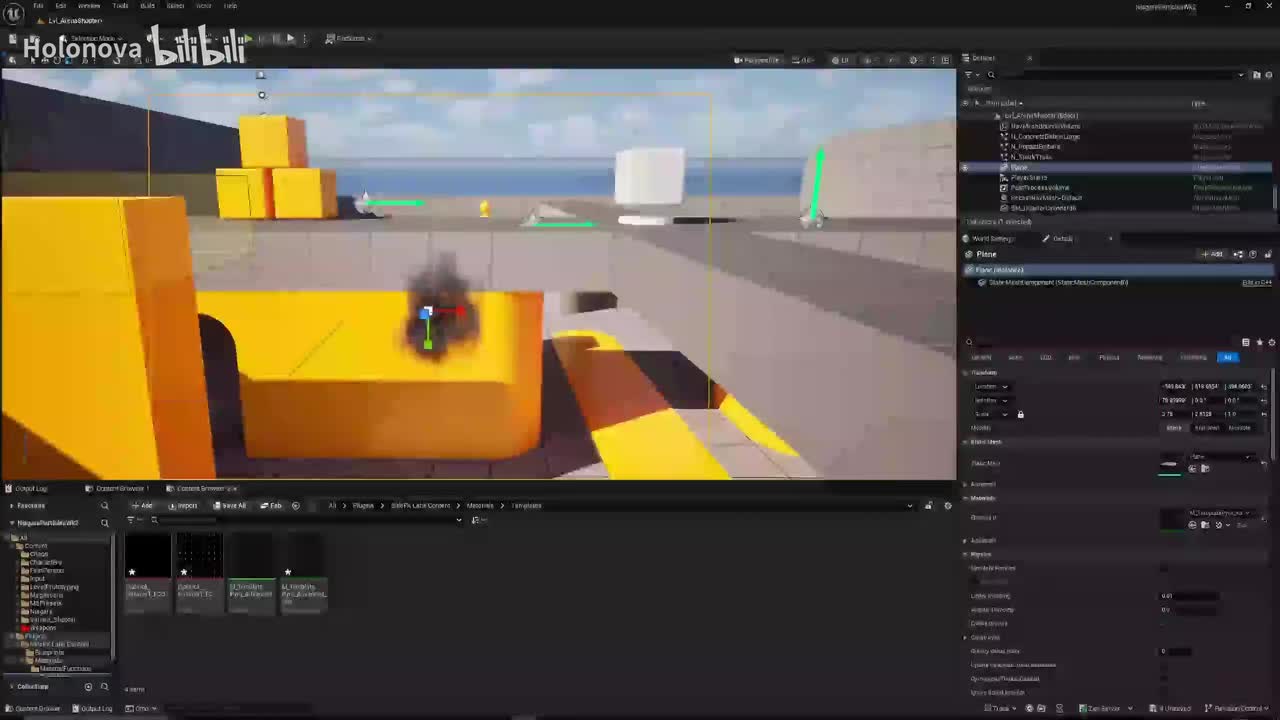Click the Save All button

230,505
